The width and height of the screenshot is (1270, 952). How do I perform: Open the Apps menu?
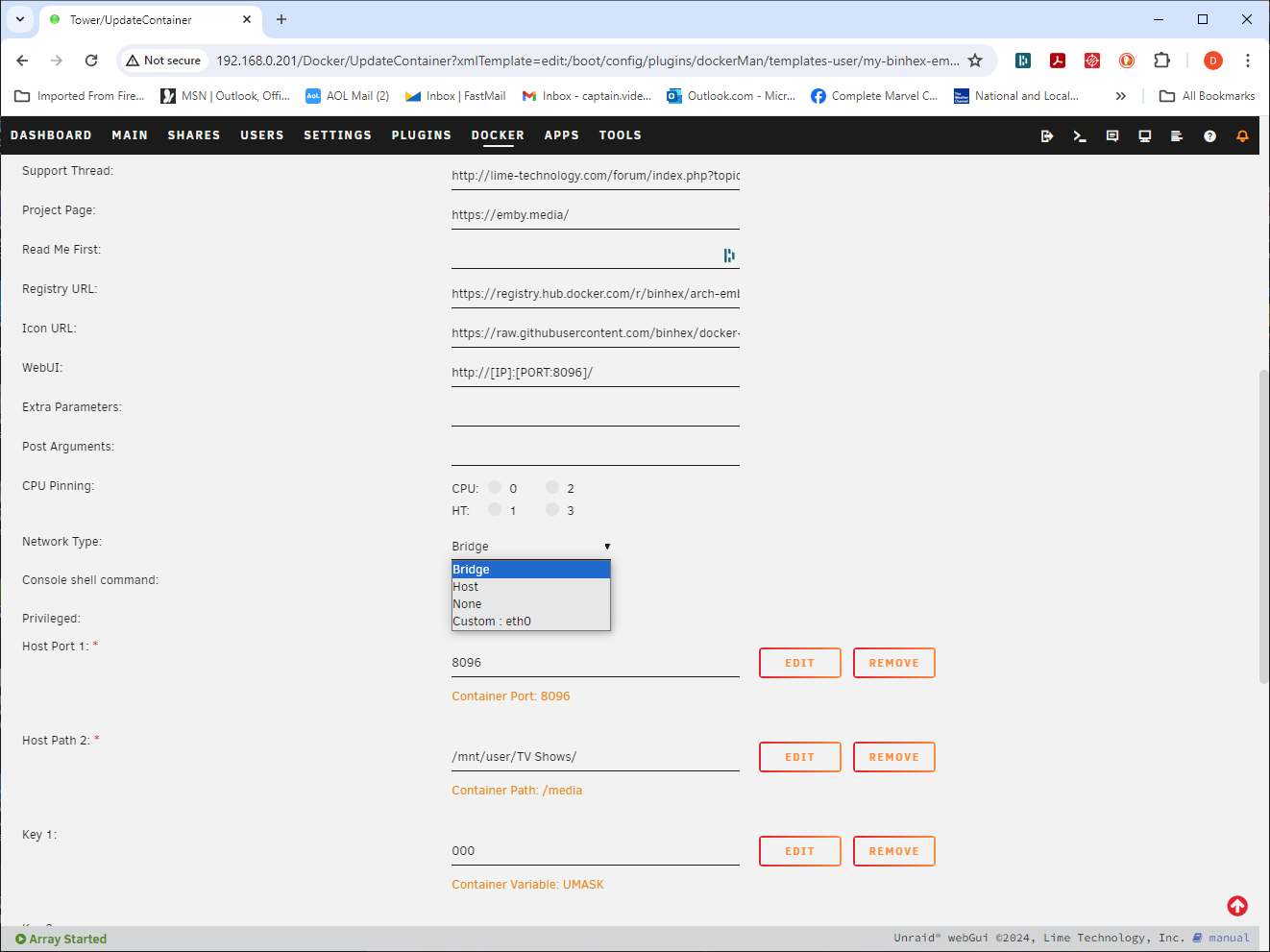[x=562, y=135]
